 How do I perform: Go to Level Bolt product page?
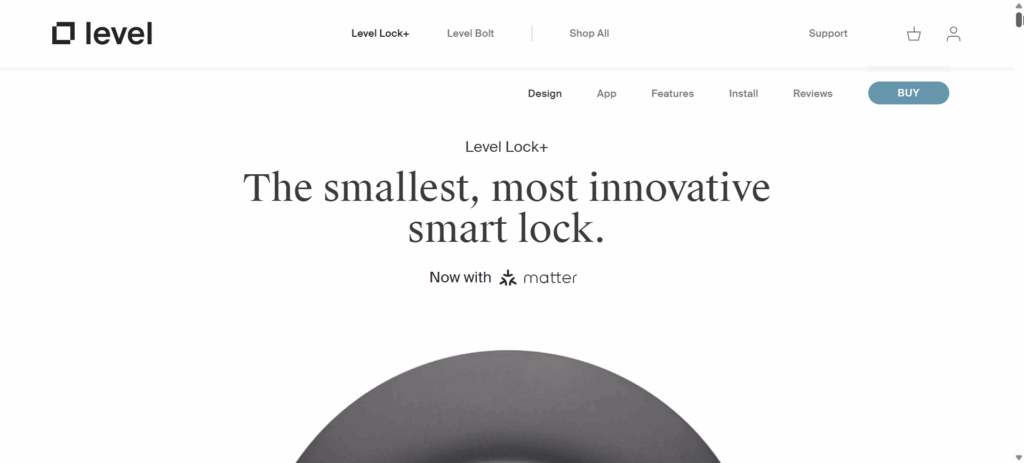click(x=470, y=33)
